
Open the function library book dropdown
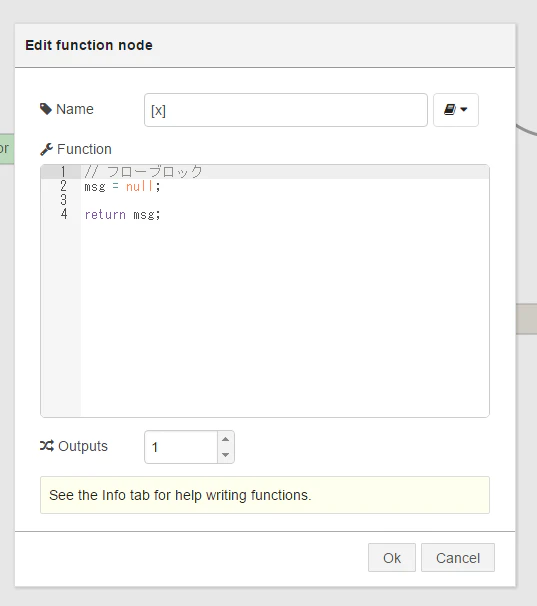(x=455, y=110)
